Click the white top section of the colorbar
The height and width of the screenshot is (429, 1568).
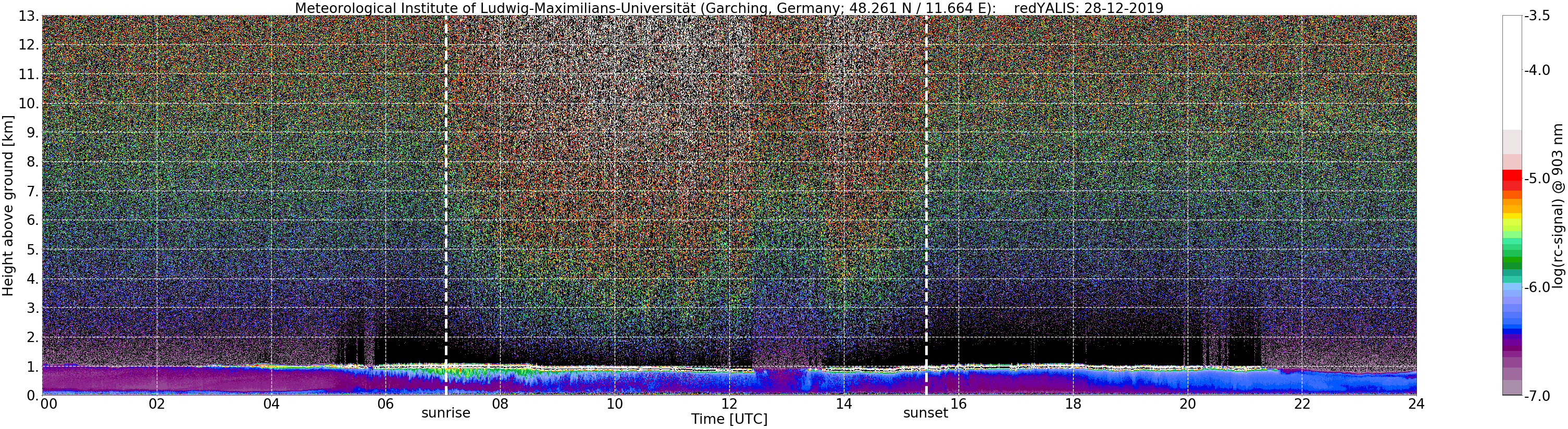point(1512,73)
